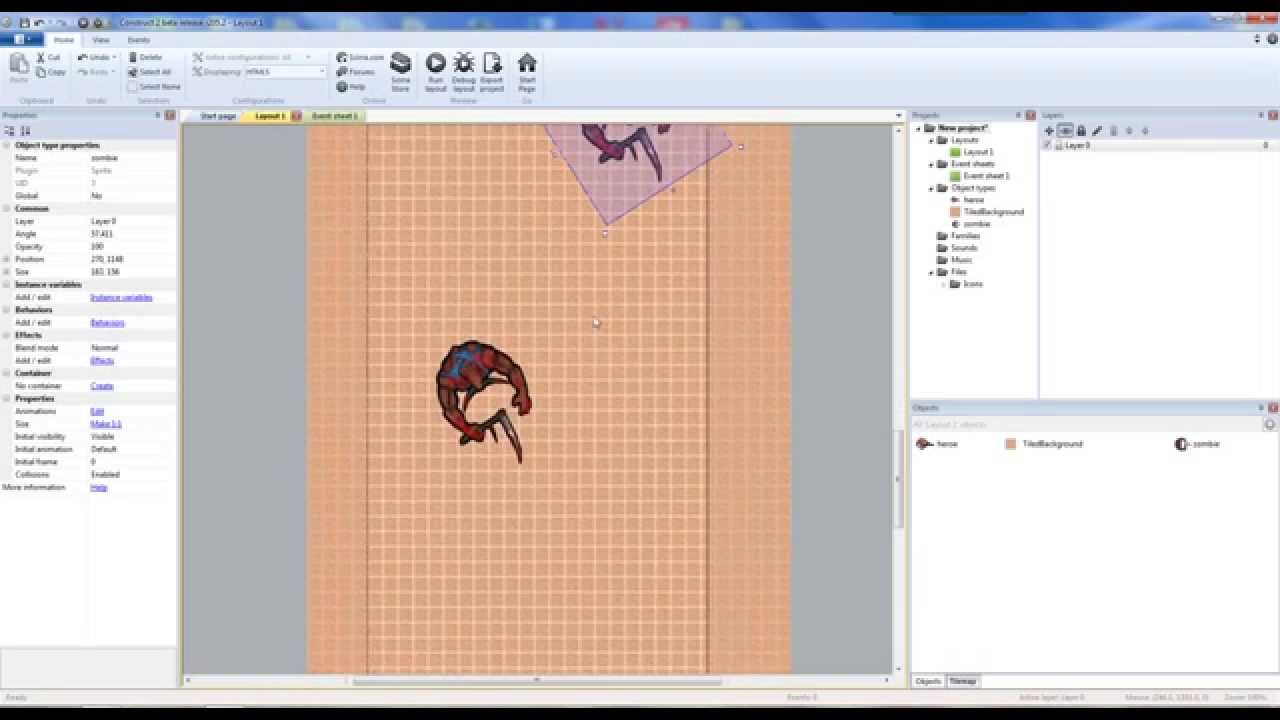Screen dimensions: 1280x720
Task: Open the Forums link in ribbon
Action: 356,72
